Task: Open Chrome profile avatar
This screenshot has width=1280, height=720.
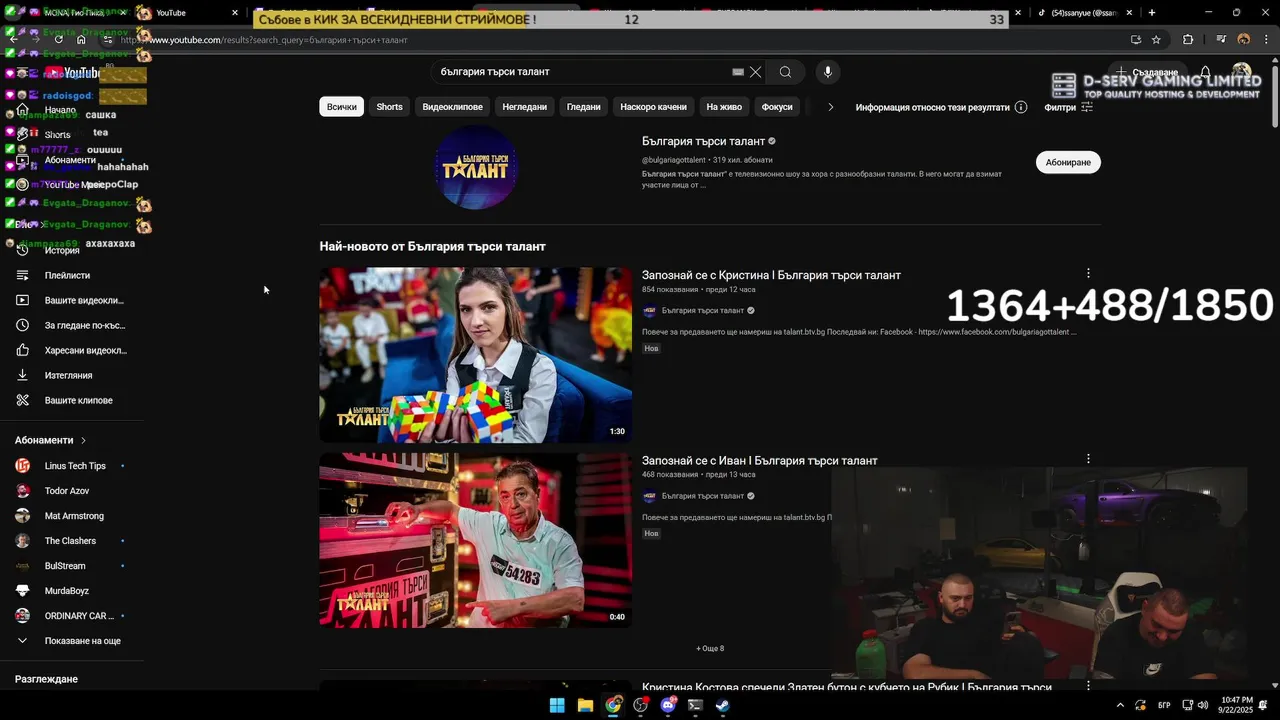Action: (x=1244, y=40)
